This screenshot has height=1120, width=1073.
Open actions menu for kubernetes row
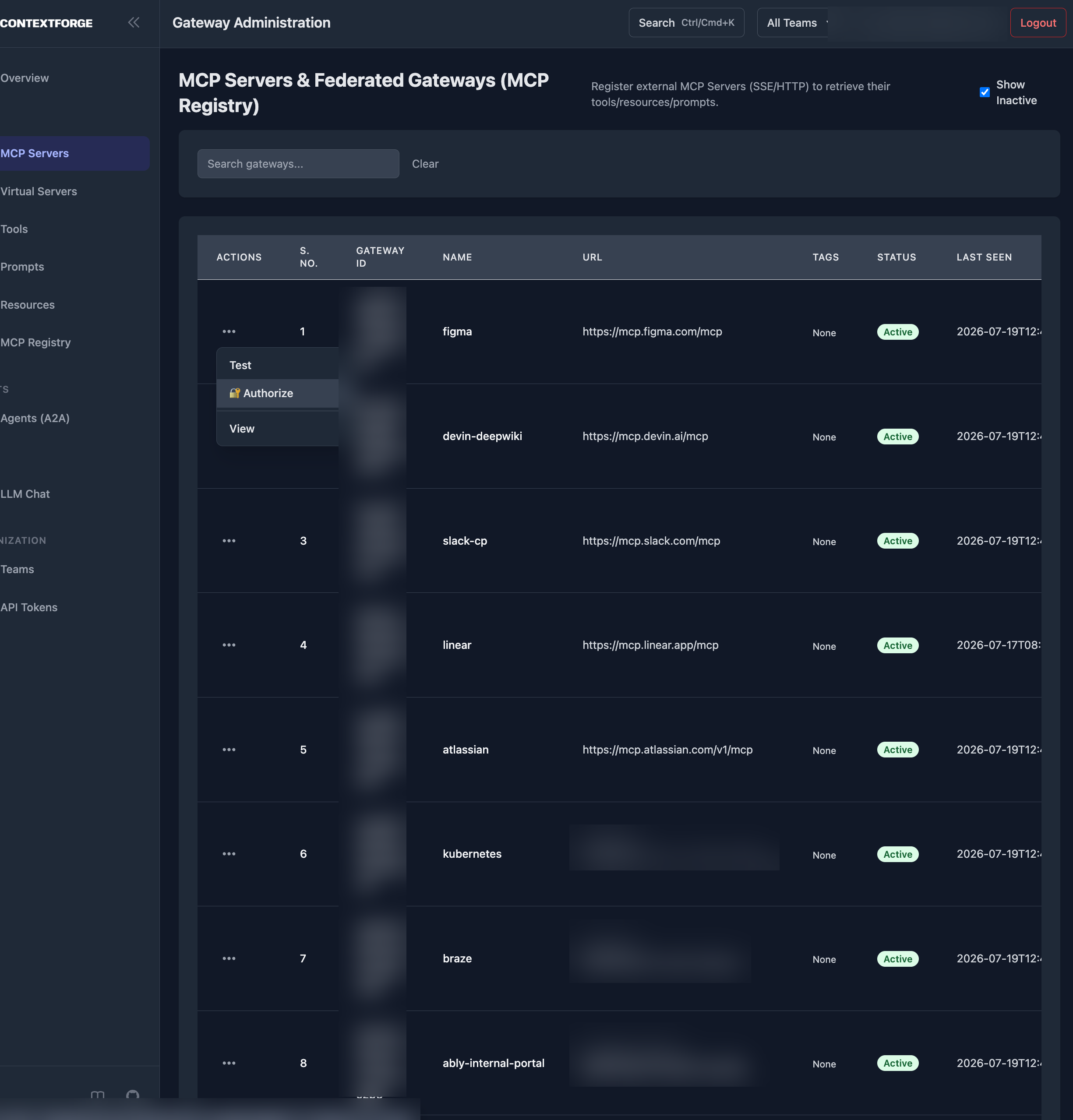click(229, 854)
